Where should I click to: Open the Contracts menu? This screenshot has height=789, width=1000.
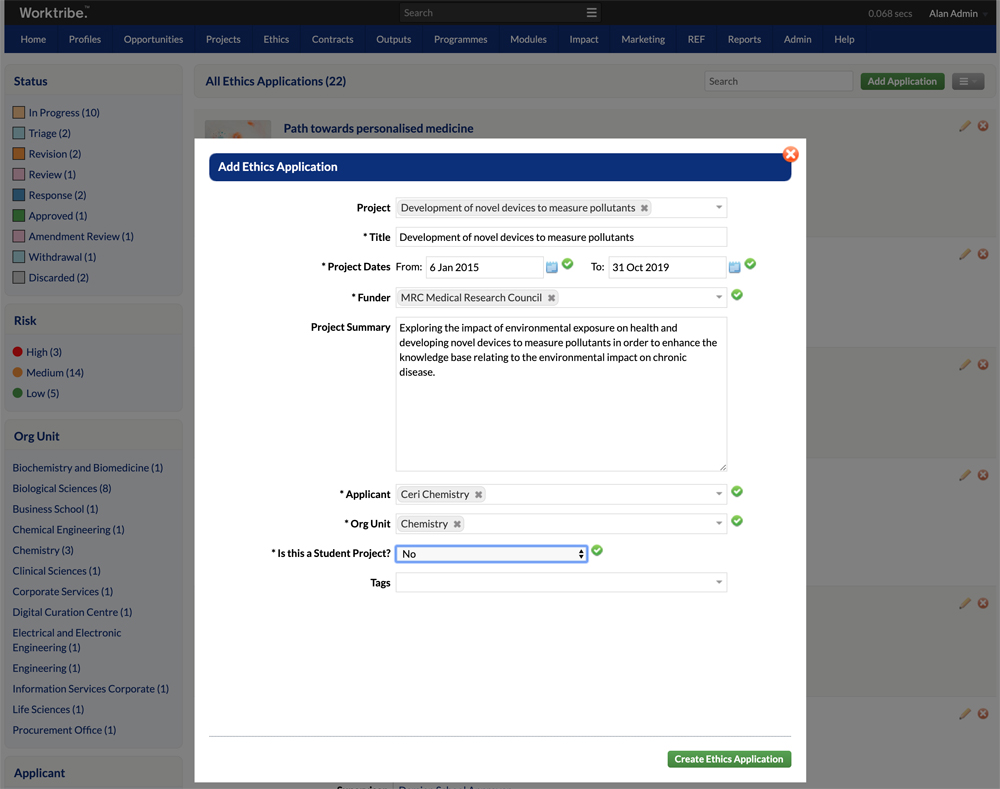pyautogui.click(x=332, y=40)
